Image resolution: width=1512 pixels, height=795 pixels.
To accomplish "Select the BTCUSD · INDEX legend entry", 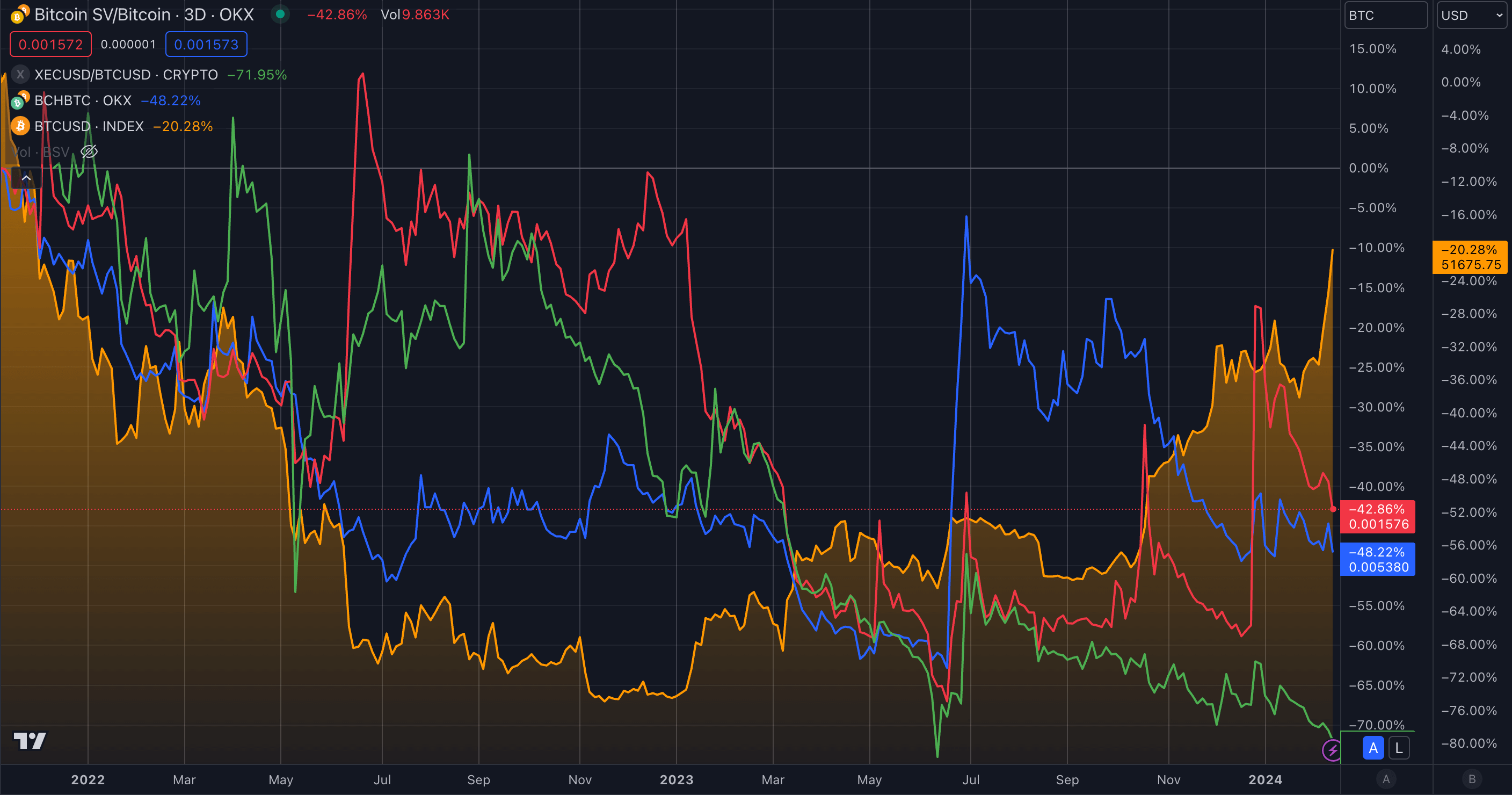I will point(89,126).
